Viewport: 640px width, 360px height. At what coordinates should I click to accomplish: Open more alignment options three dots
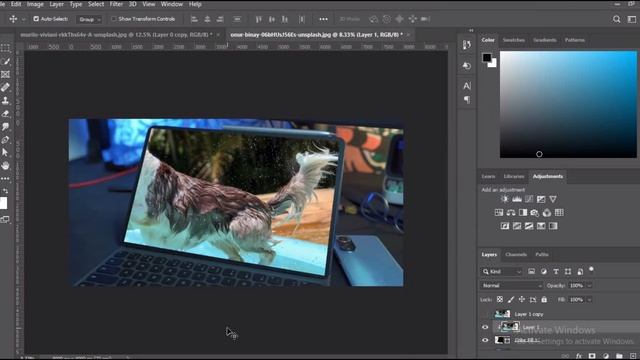323,19
